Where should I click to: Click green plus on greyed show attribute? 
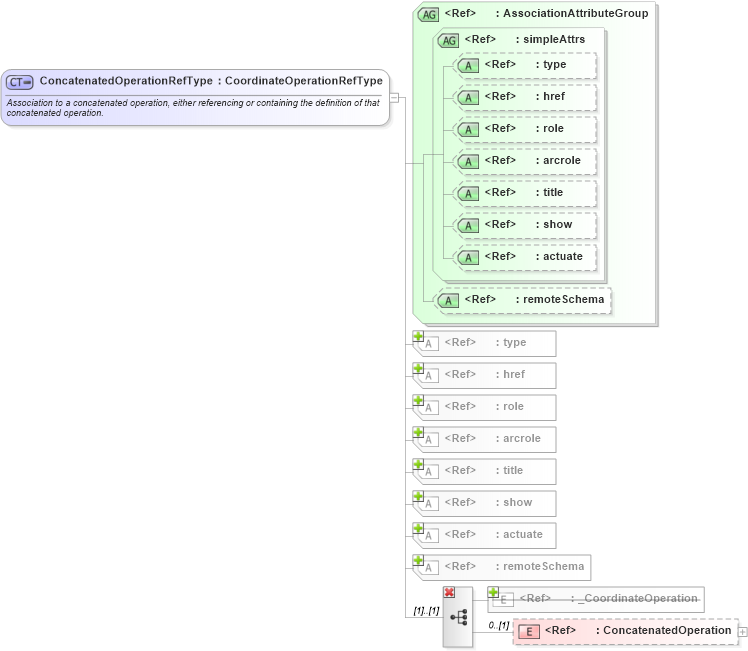[418, 496]
